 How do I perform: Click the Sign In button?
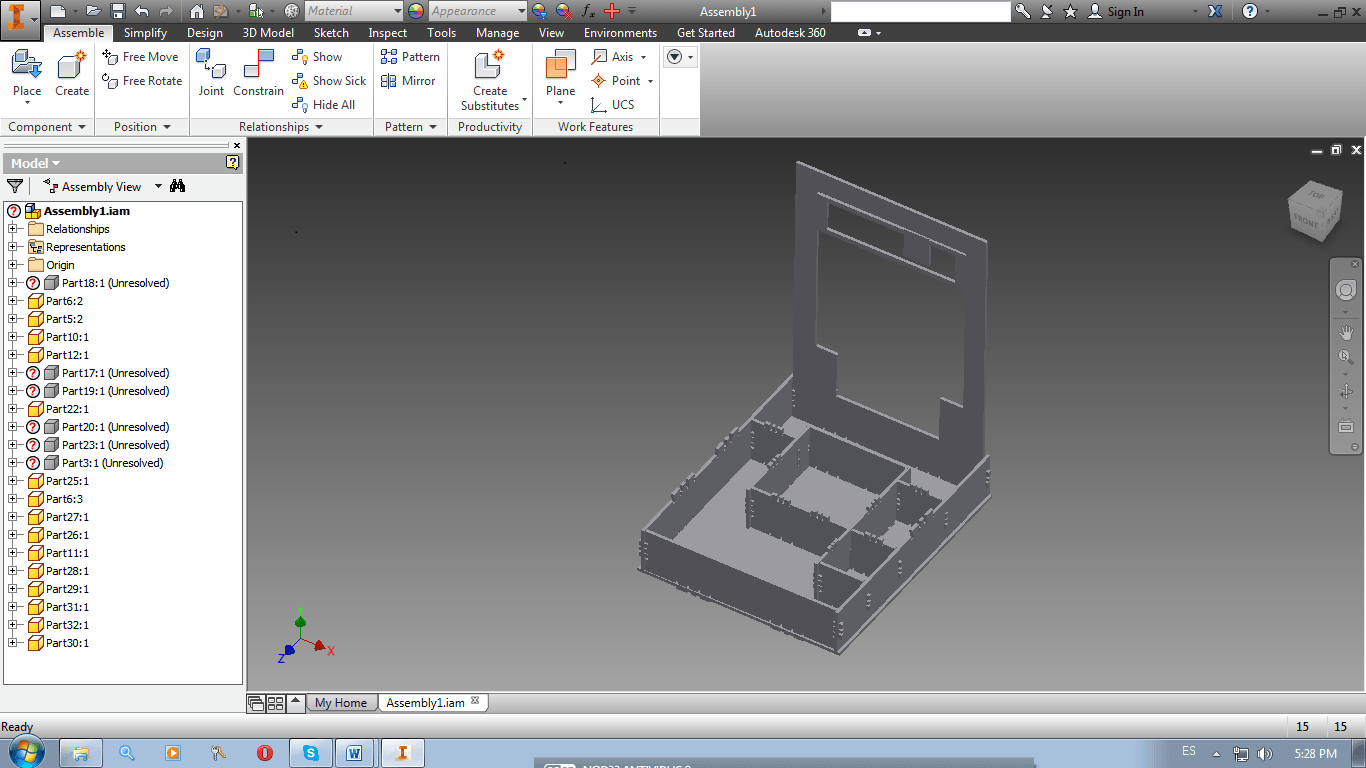[x=1115, y=11]
